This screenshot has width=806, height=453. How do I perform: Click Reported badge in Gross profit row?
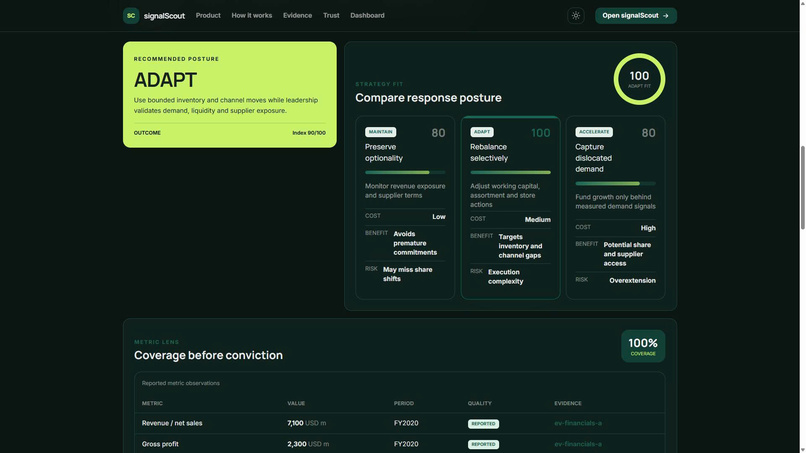pos(483,444)
